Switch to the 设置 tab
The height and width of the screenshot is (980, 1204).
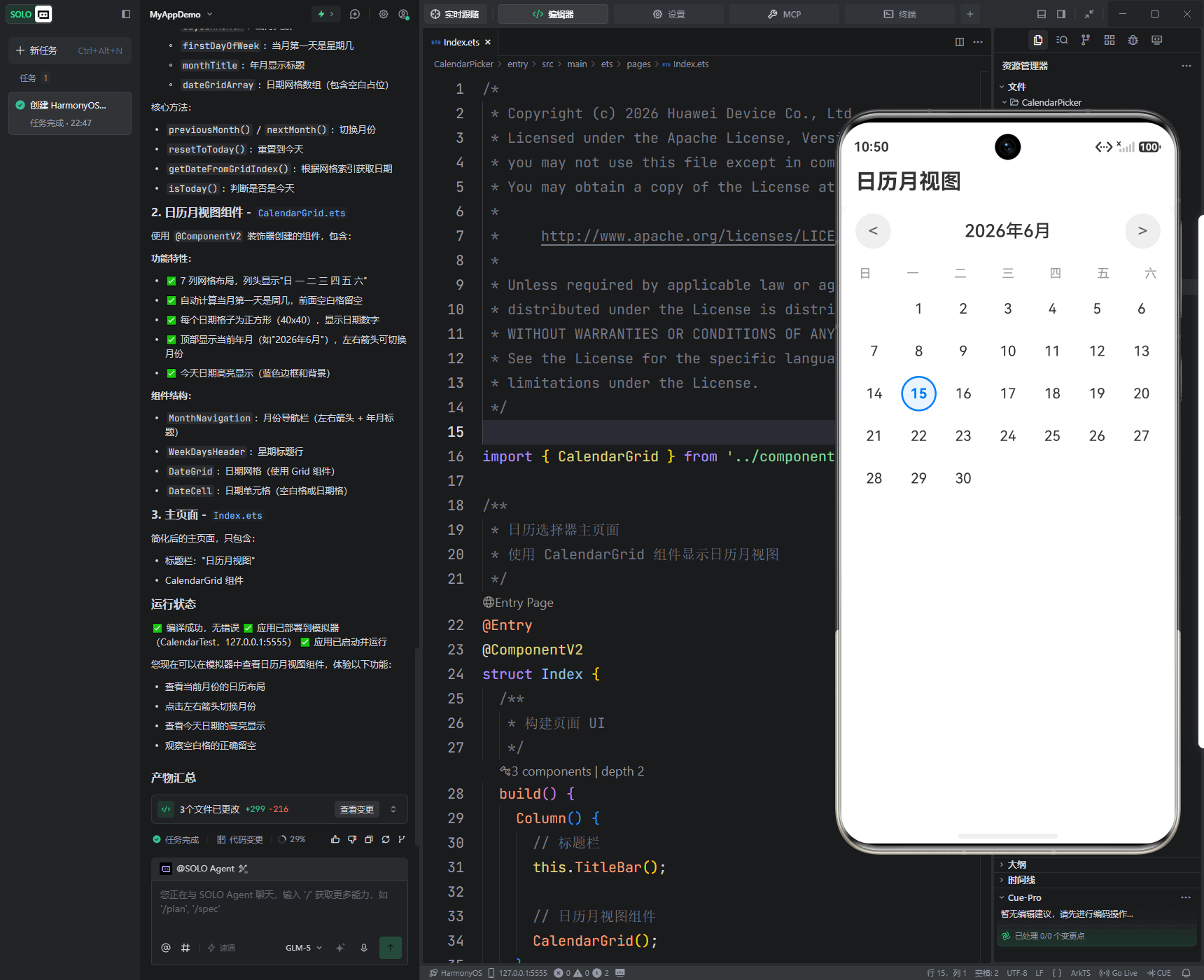click(668, 14)
